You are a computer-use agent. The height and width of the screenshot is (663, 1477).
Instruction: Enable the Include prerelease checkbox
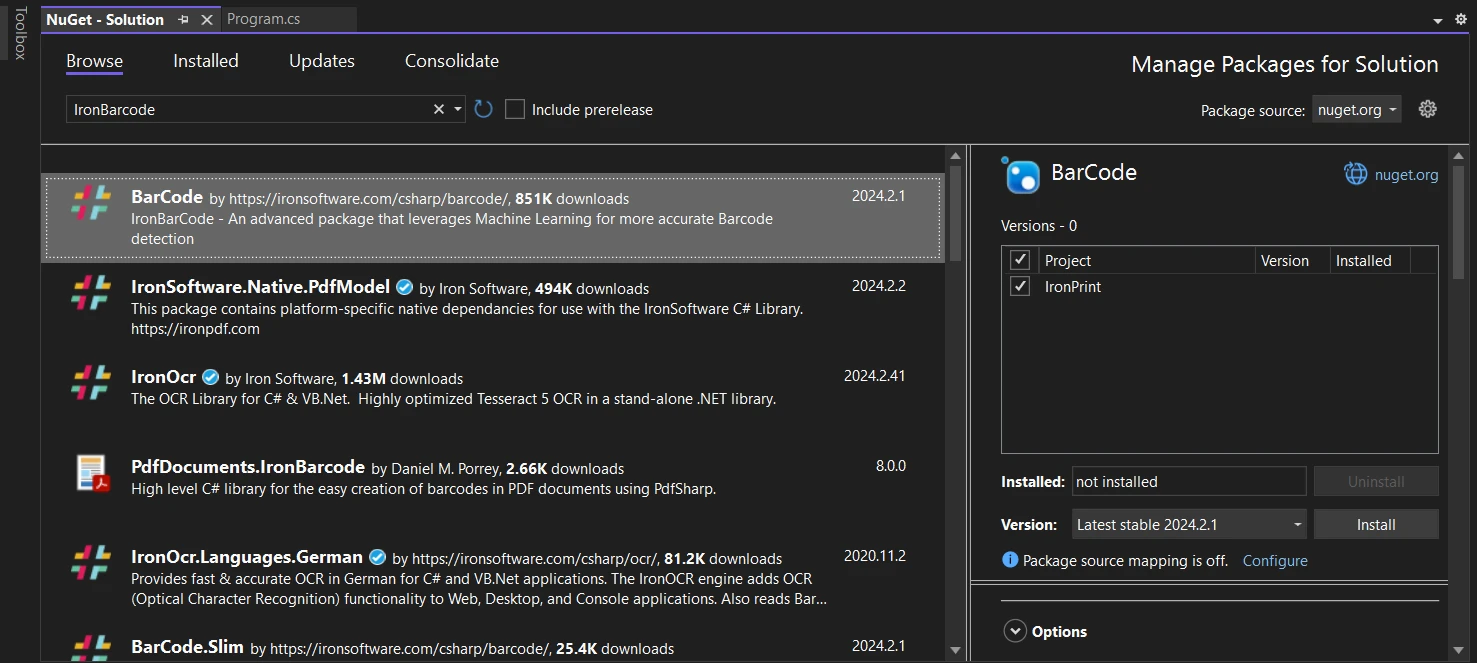515,110
